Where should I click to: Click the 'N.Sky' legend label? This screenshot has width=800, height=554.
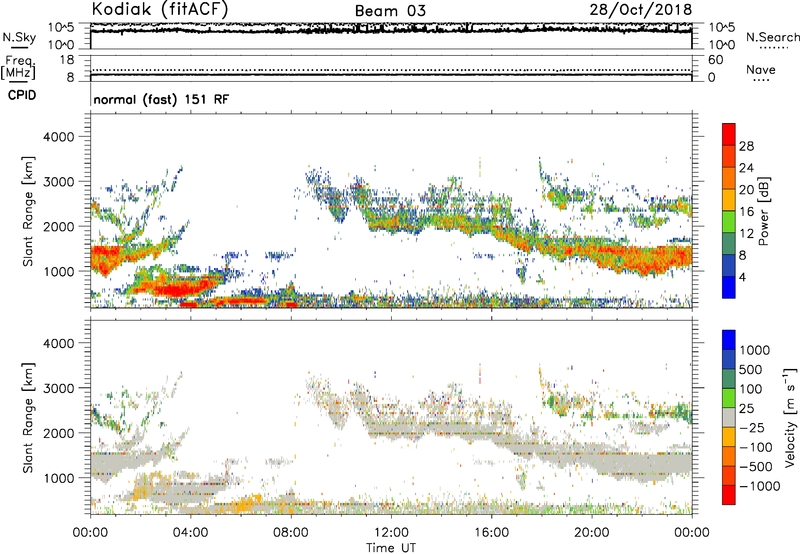[19, 37]
